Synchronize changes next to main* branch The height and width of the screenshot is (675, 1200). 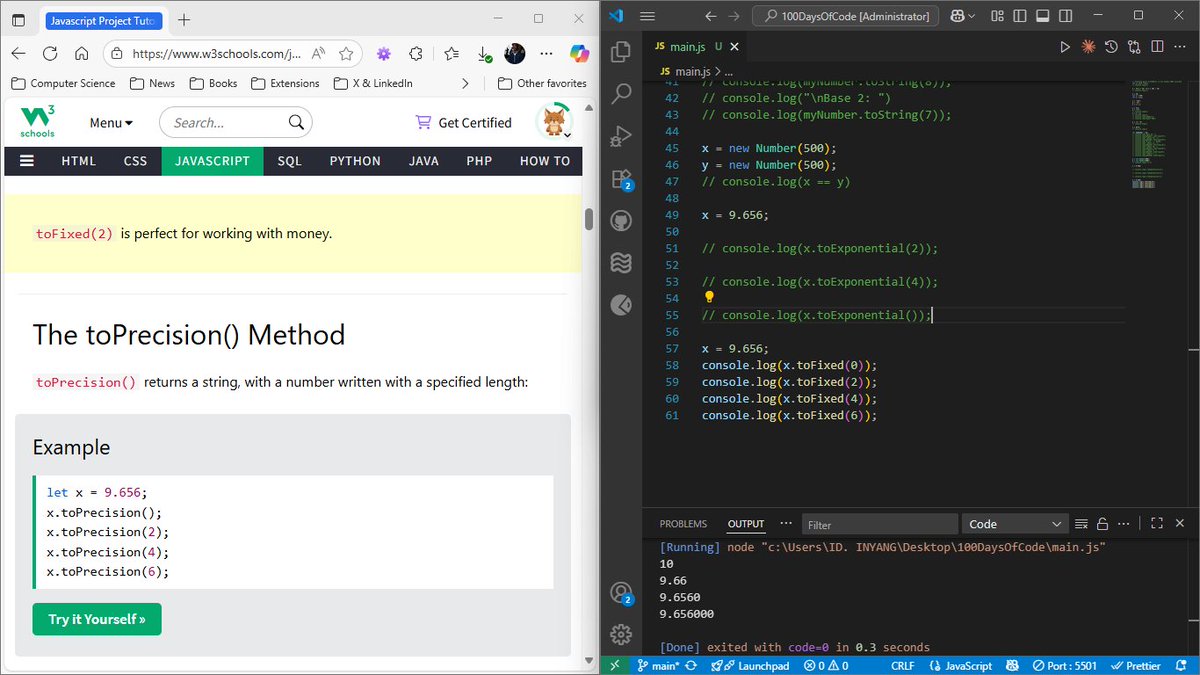[x=691, y=665]
